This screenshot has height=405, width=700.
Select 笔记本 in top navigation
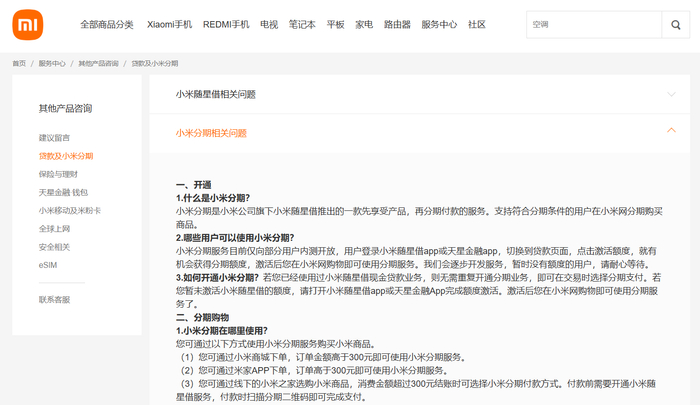[x=302, y=25]
